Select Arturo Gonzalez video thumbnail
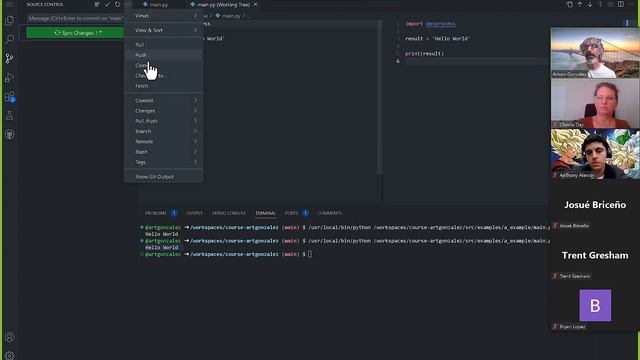640x360 pixels. (595, 53)
